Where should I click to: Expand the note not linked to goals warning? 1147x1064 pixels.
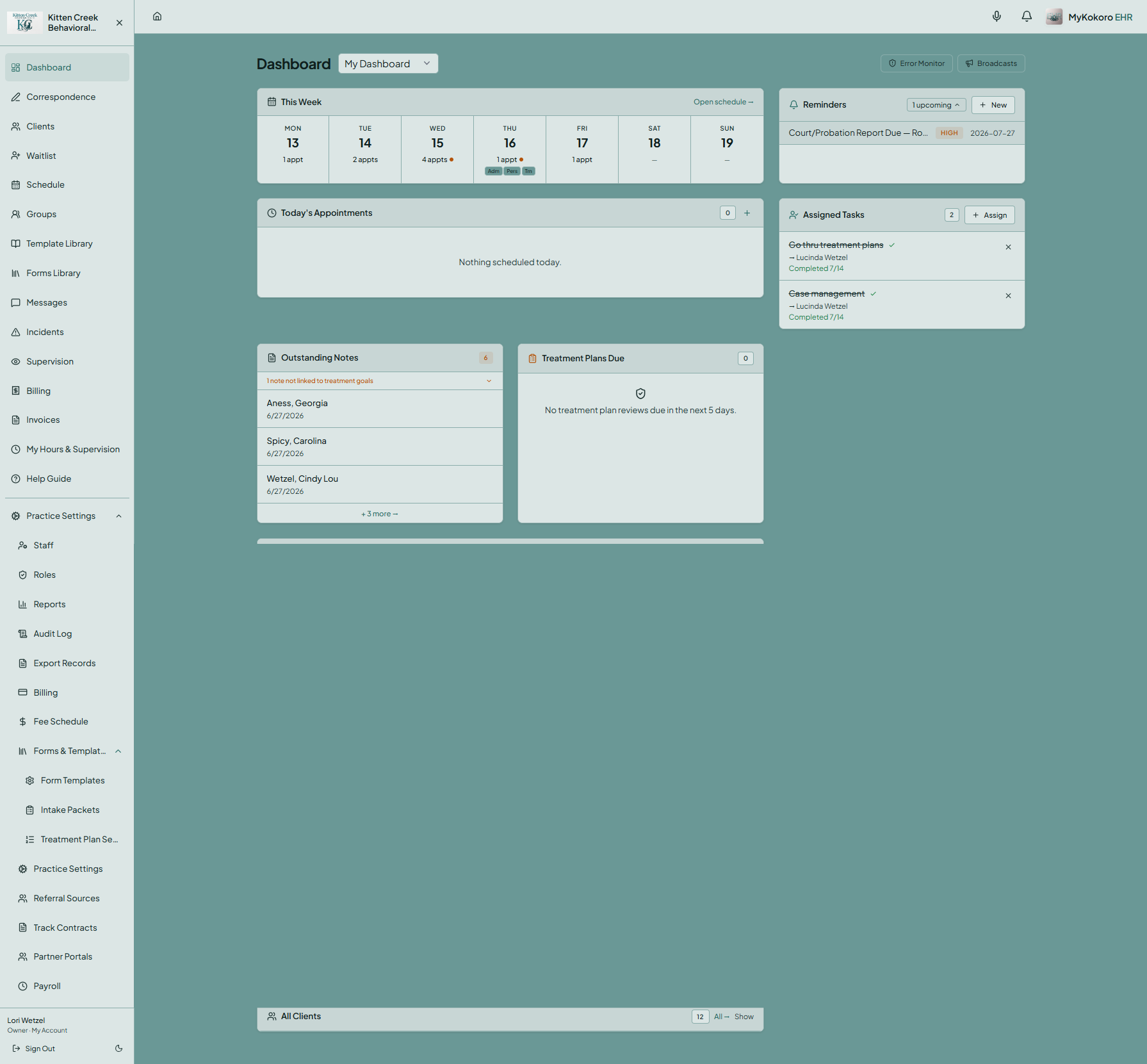380,381
